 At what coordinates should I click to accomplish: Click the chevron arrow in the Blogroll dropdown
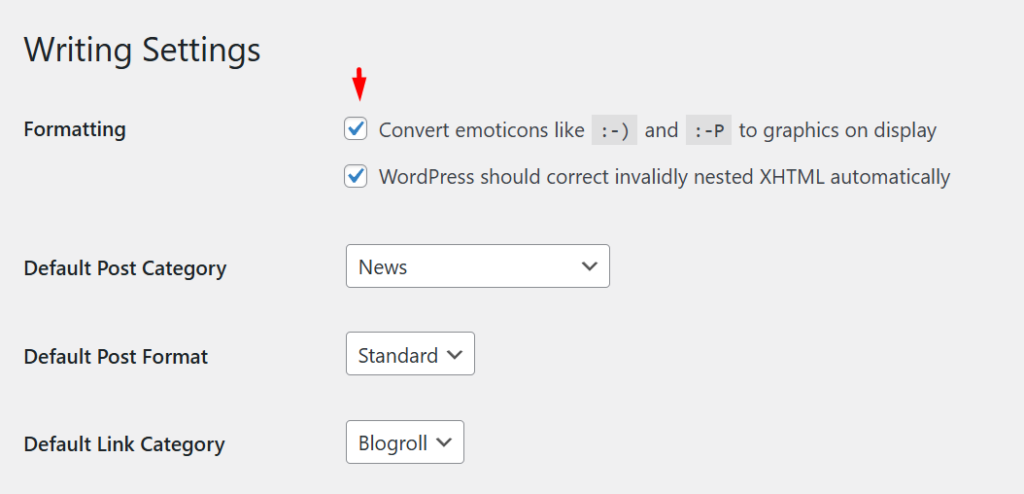pos(445,443)
